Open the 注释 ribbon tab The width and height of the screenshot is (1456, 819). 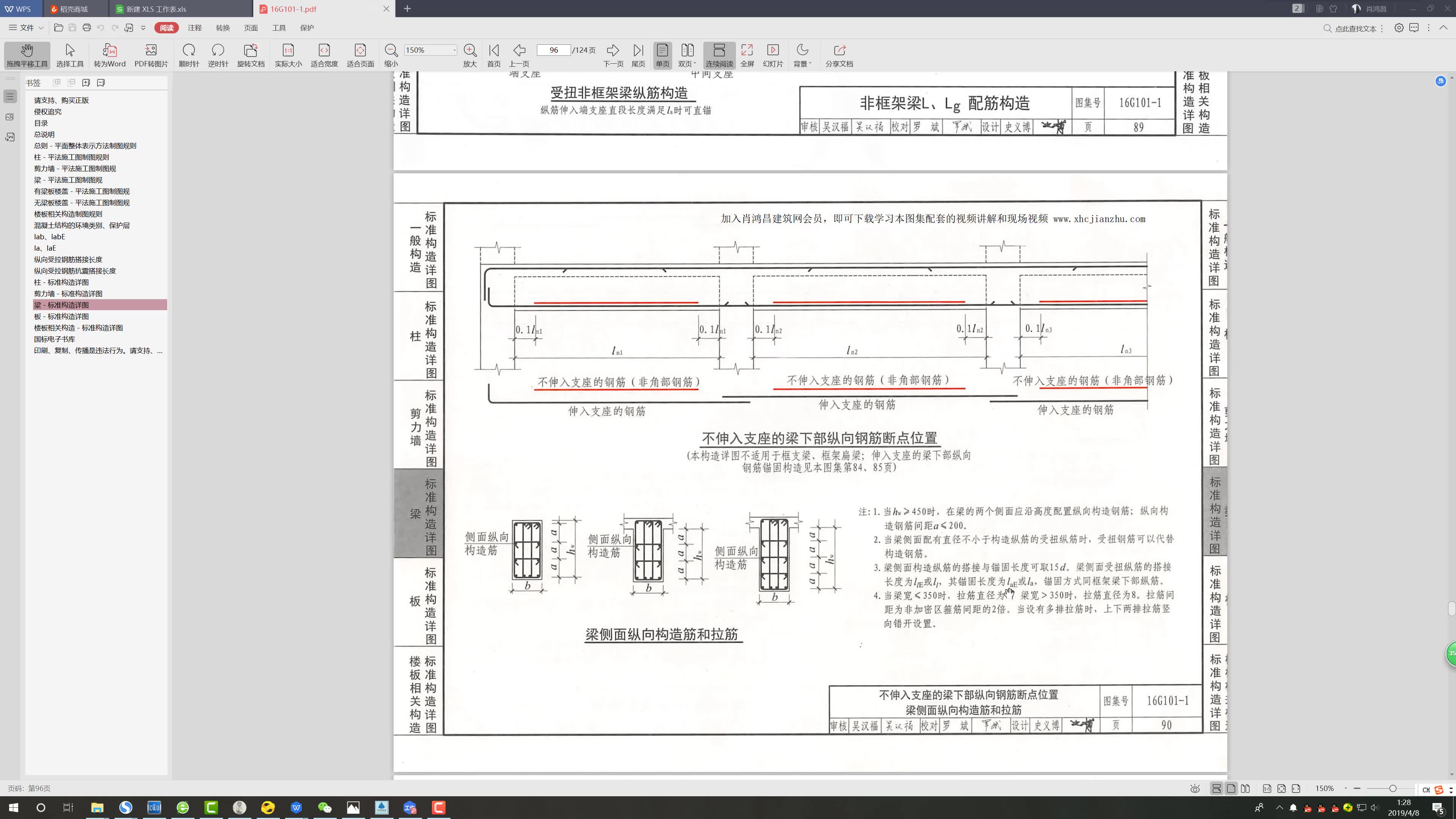(195, 27)
